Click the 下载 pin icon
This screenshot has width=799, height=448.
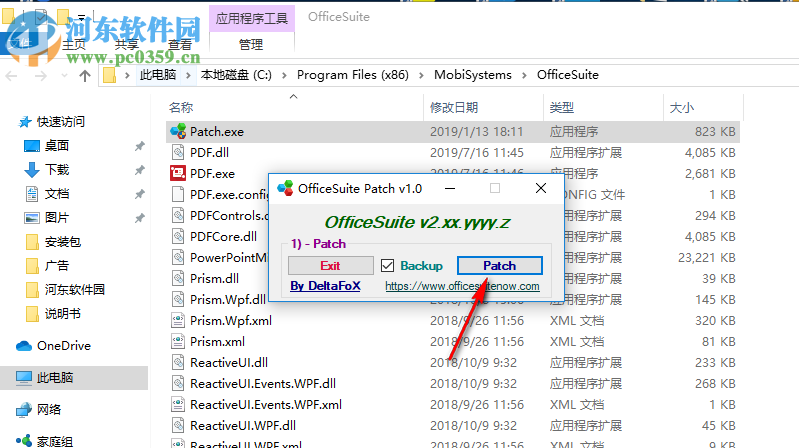(x=139, y=170)
